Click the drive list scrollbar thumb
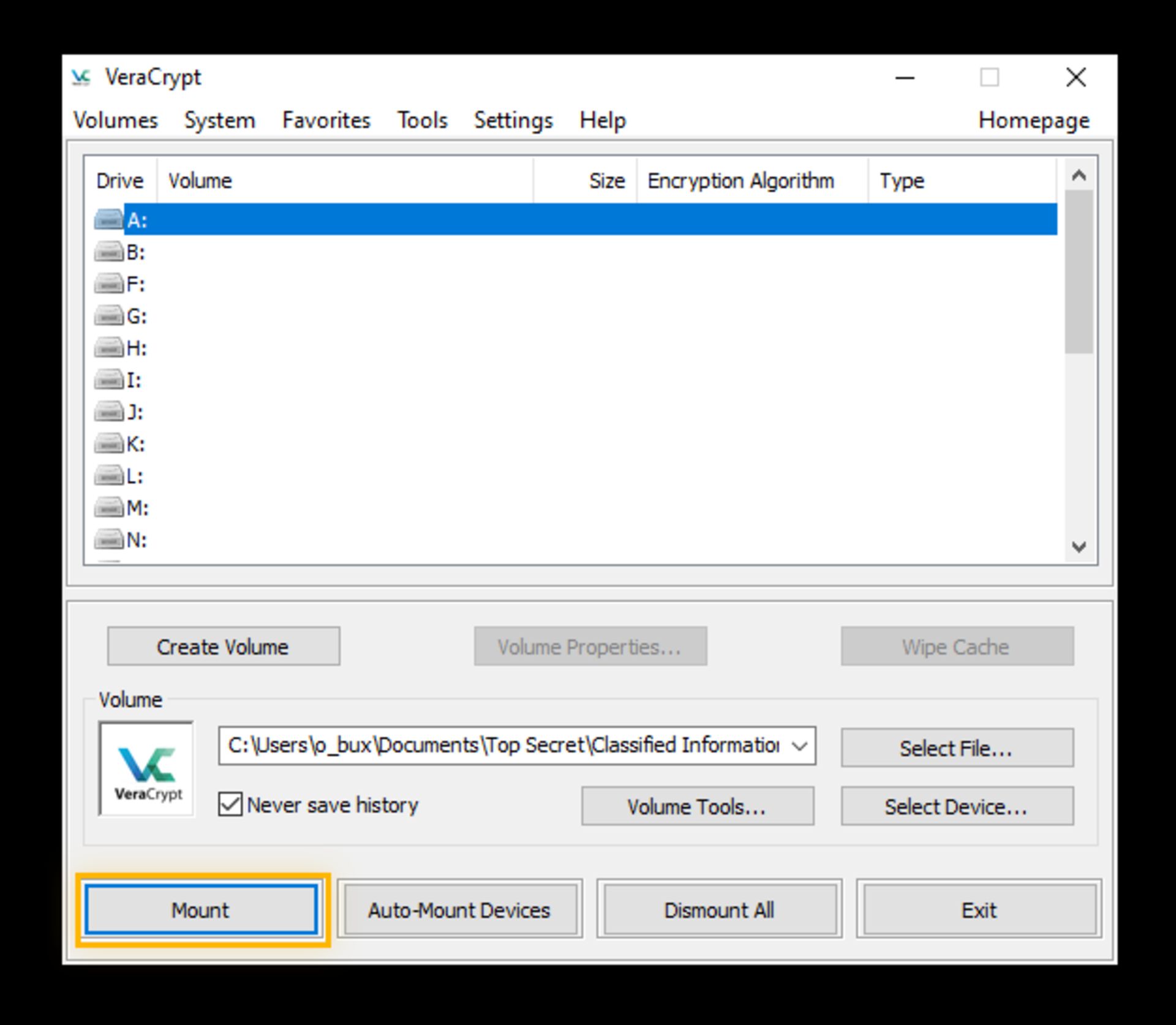The height and width of the screenshot is (1025, 1176). click(1079, 271)
